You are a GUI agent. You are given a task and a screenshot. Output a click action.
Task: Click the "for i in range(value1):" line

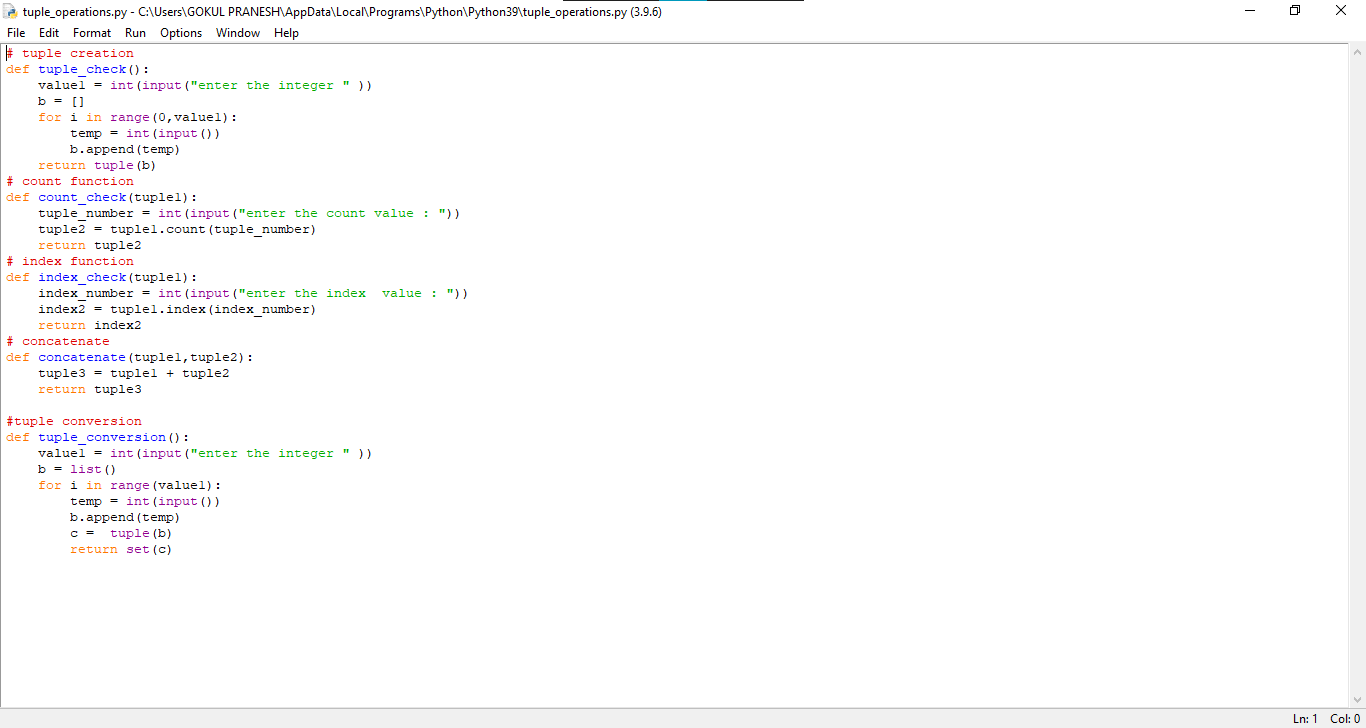130,485
